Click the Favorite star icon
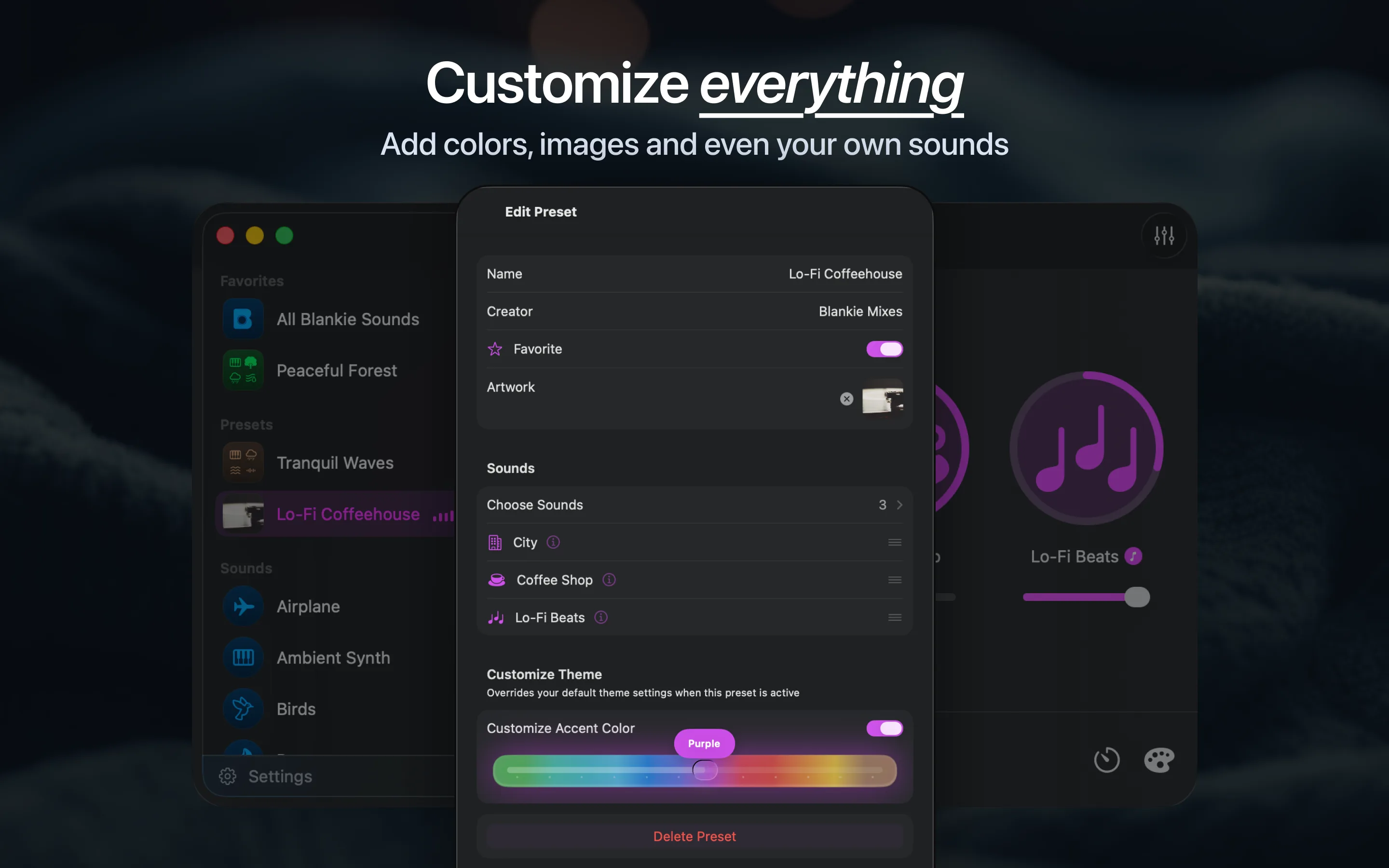 pyautogui.click(x=495, y=349)
